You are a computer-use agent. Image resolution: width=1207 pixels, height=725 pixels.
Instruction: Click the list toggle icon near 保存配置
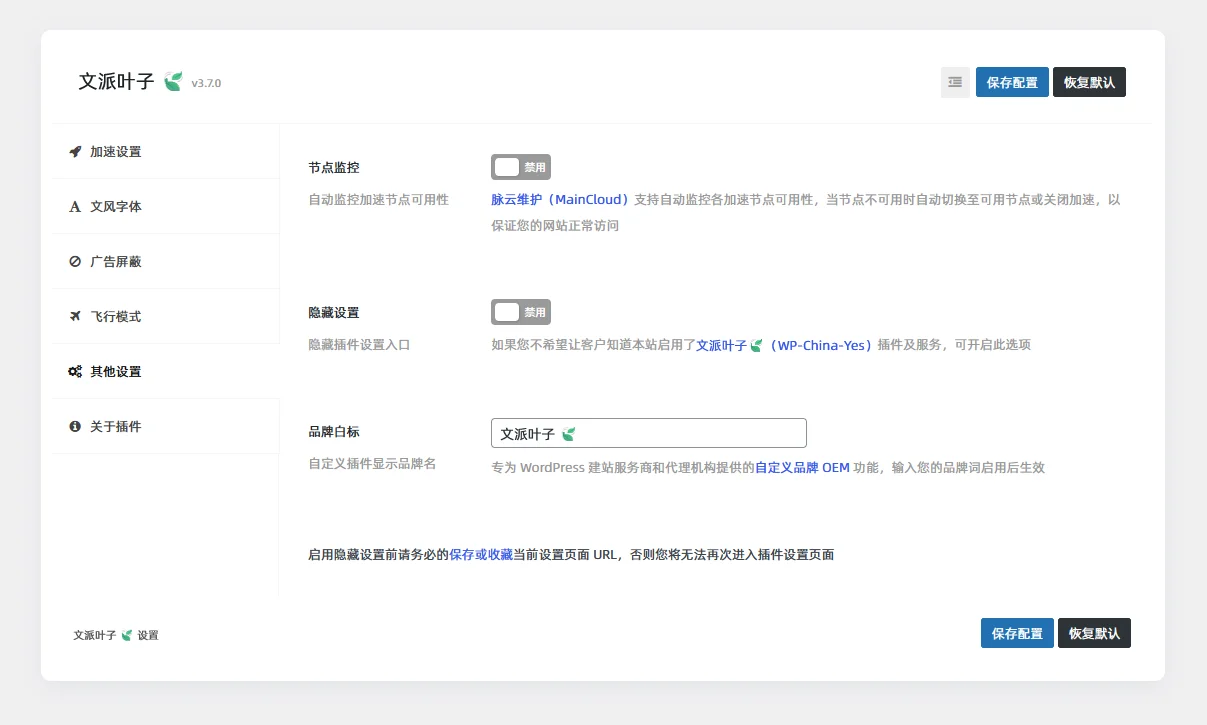(954, 82)
